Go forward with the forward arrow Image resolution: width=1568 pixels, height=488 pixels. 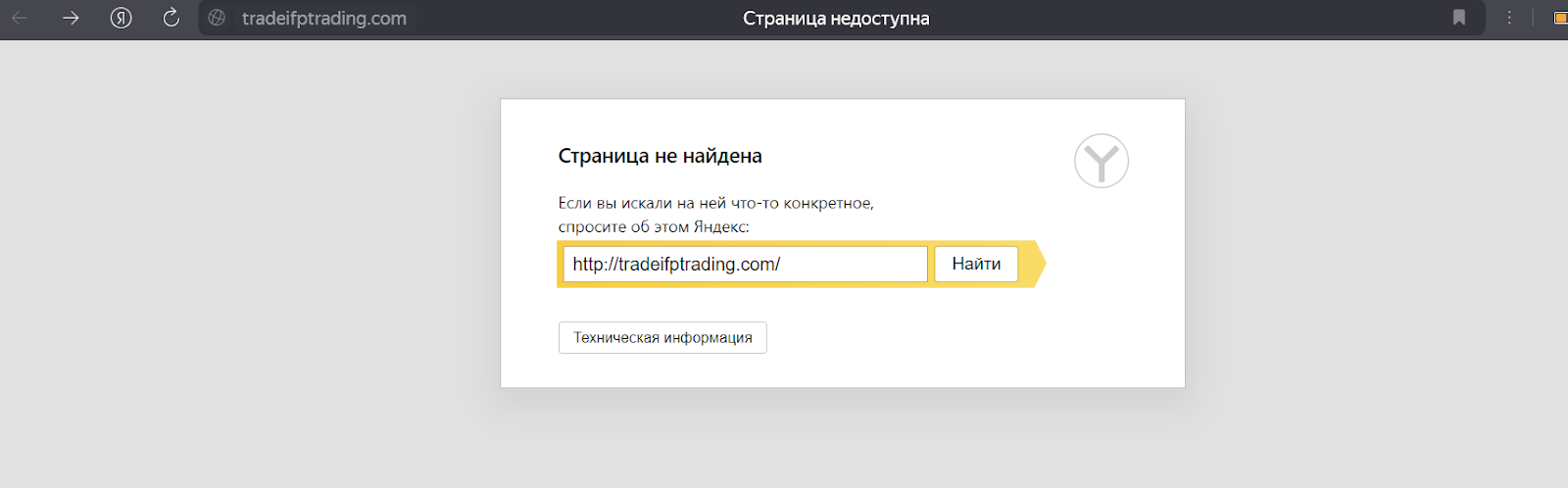coord(71,18)
